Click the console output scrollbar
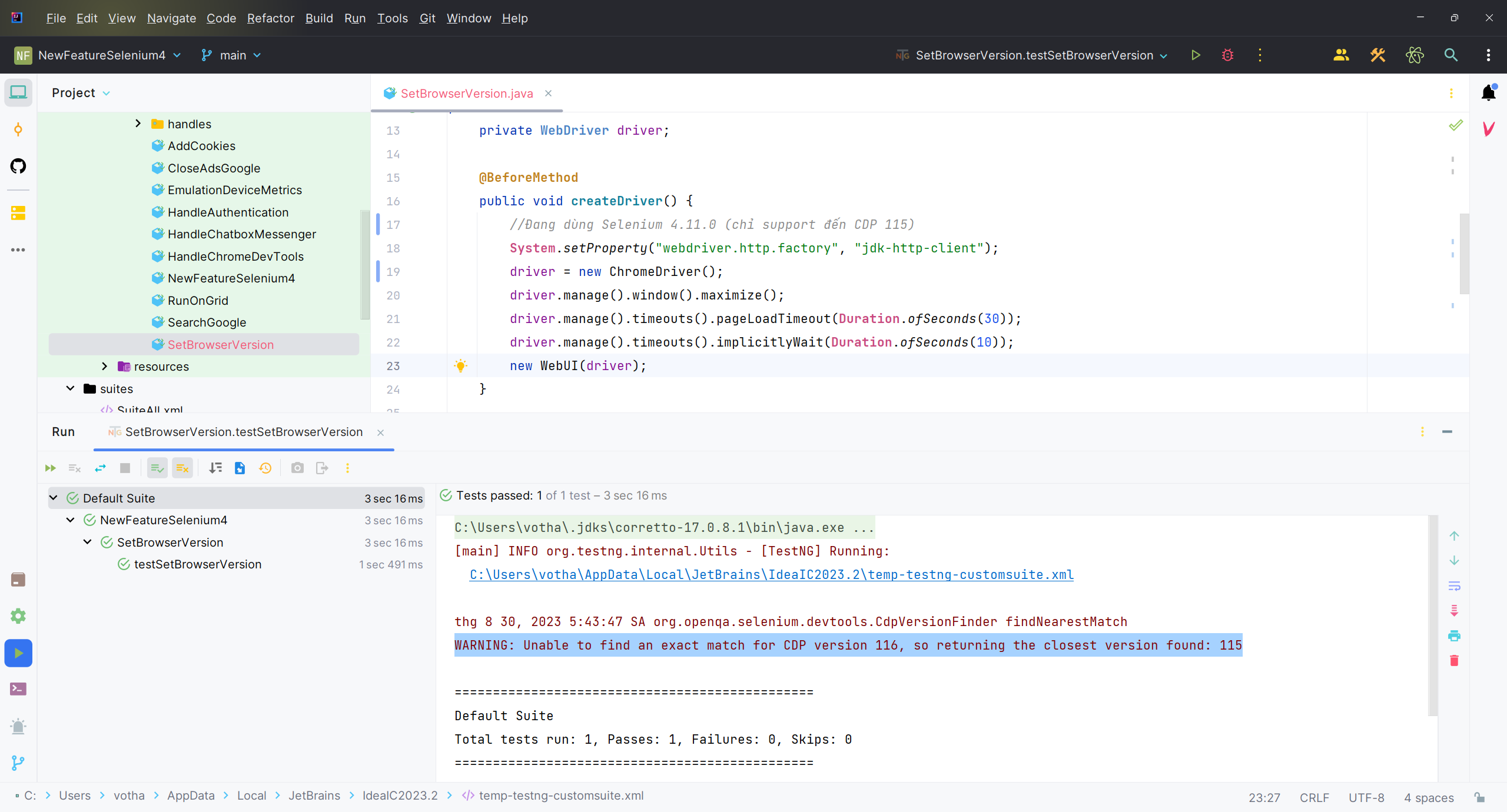The height and width of the screenshot is (812, 1507). tap(1433, 615)
